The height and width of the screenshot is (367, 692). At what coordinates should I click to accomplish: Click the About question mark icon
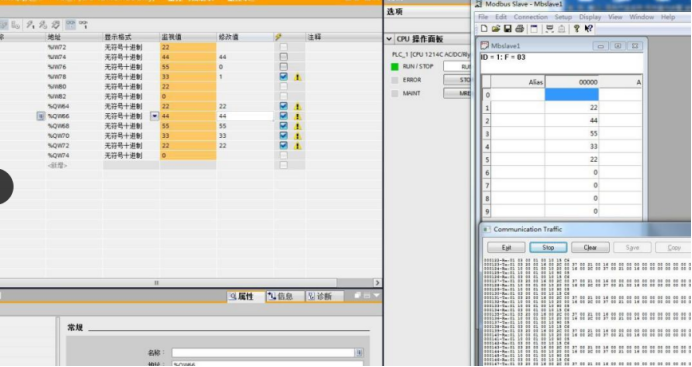pyautogui.click(x=576, y=29)
